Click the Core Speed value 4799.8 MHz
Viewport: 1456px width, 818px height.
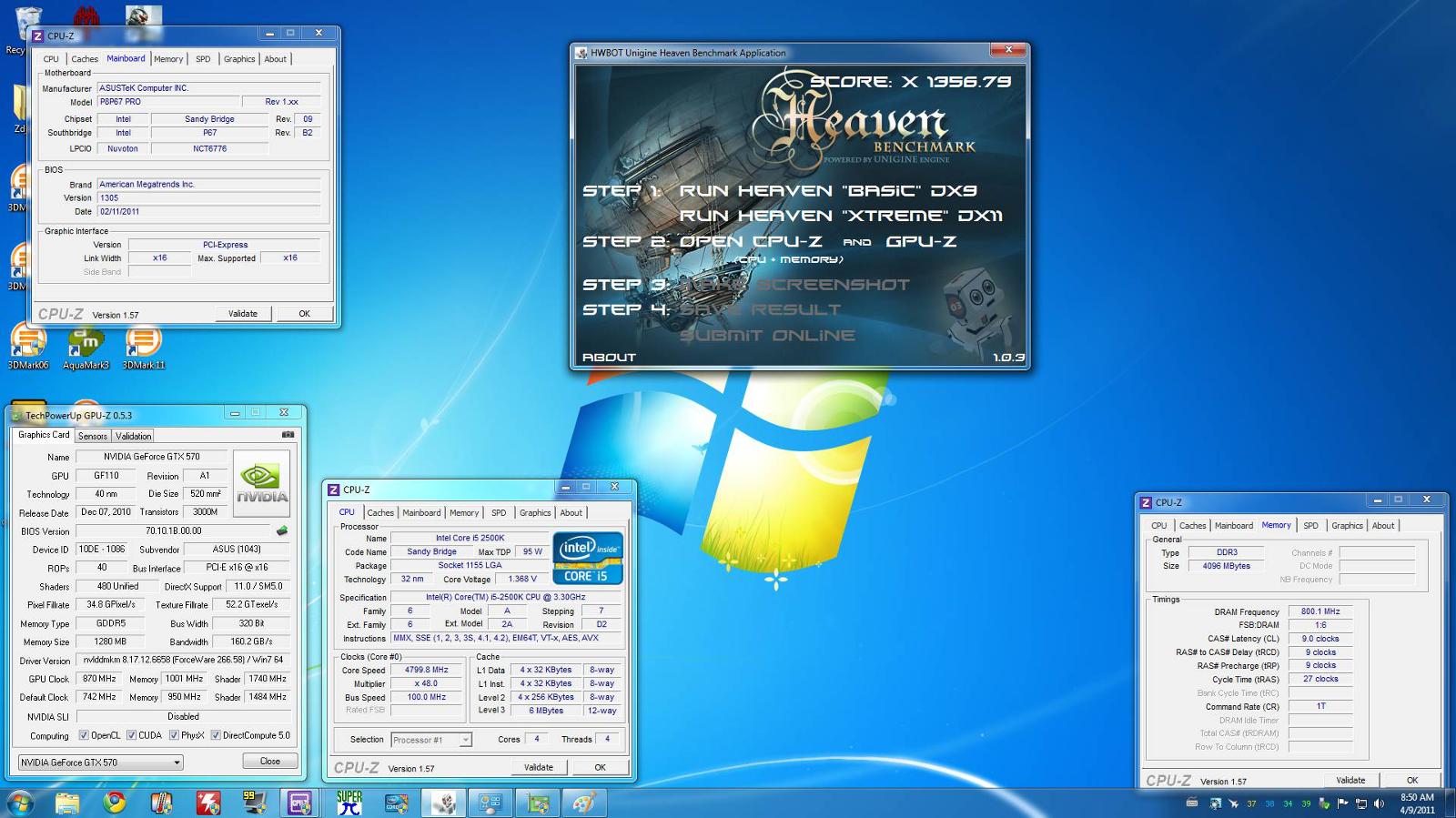pos(426,670)
